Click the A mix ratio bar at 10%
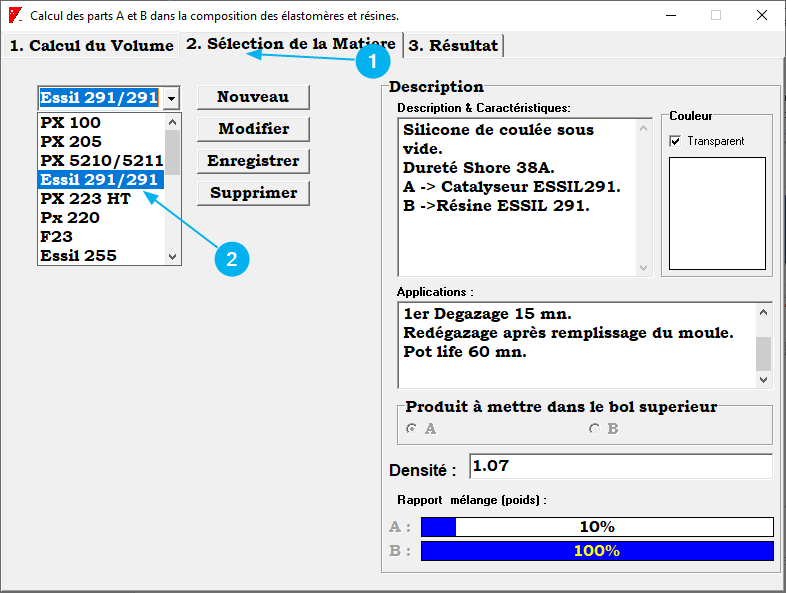This screenshot has width=786, height=593. click(597, 527)
